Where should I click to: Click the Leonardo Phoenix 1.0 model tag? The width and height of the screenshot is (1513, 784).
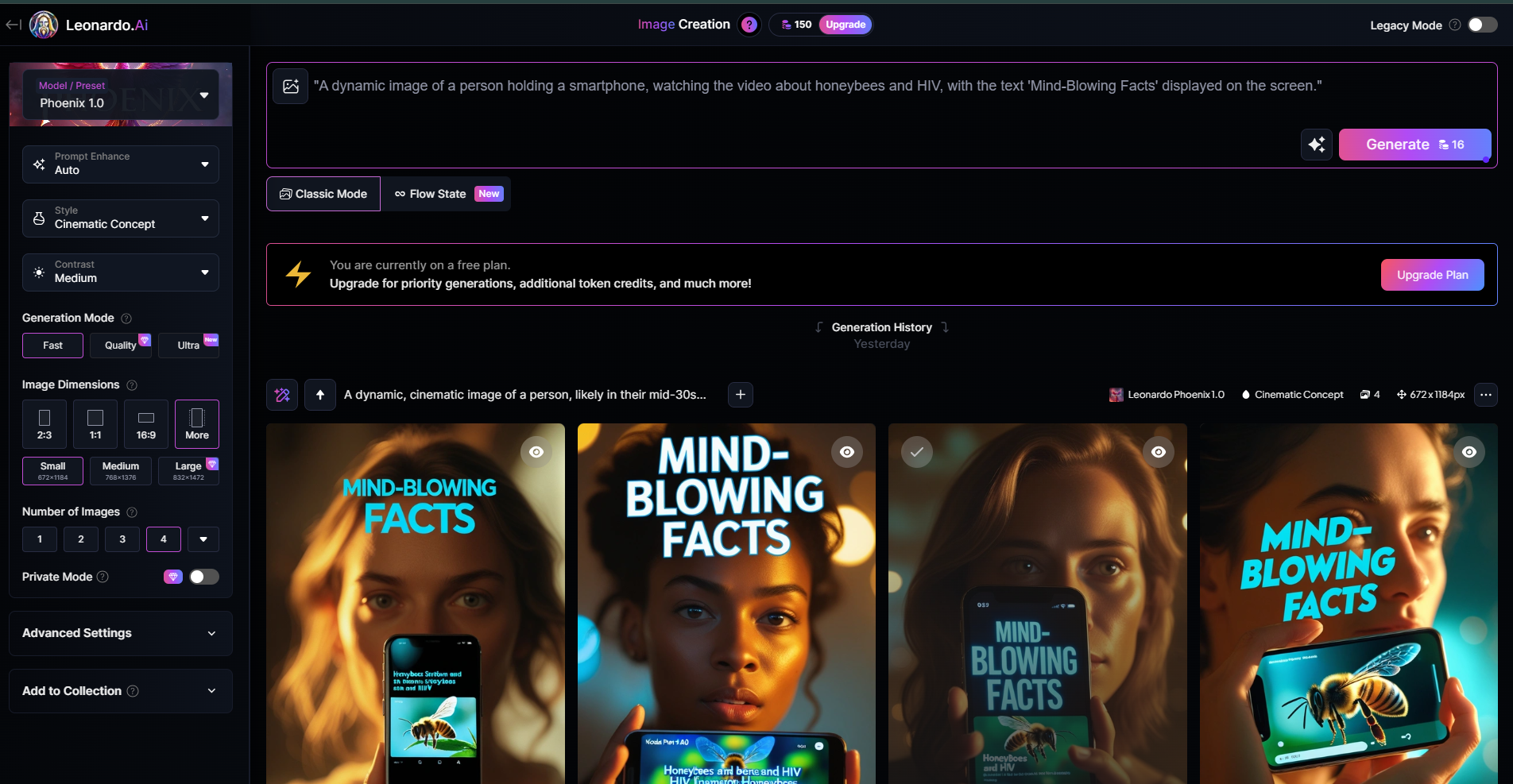pyautogui.click(x=1167, y=395)
